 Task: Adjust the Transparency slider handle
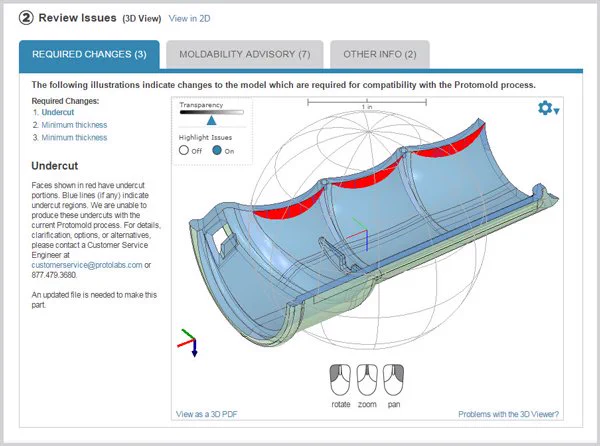(x=211, y=120)
